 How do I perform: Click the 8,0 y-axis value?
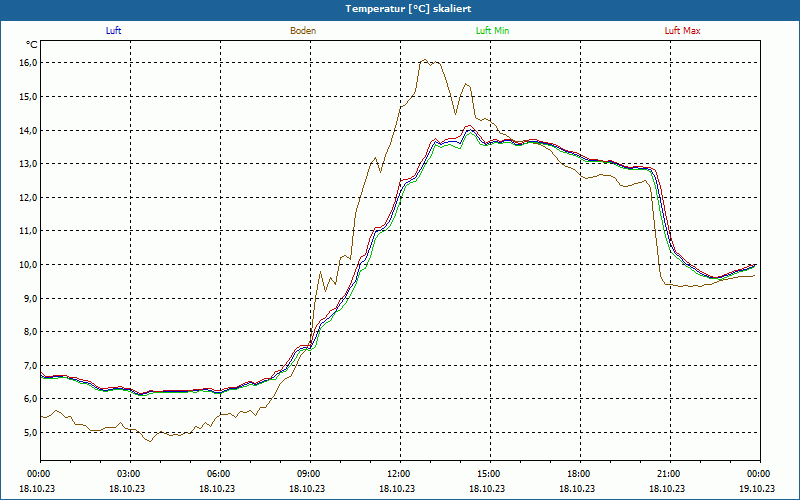(x=30, y=332)
